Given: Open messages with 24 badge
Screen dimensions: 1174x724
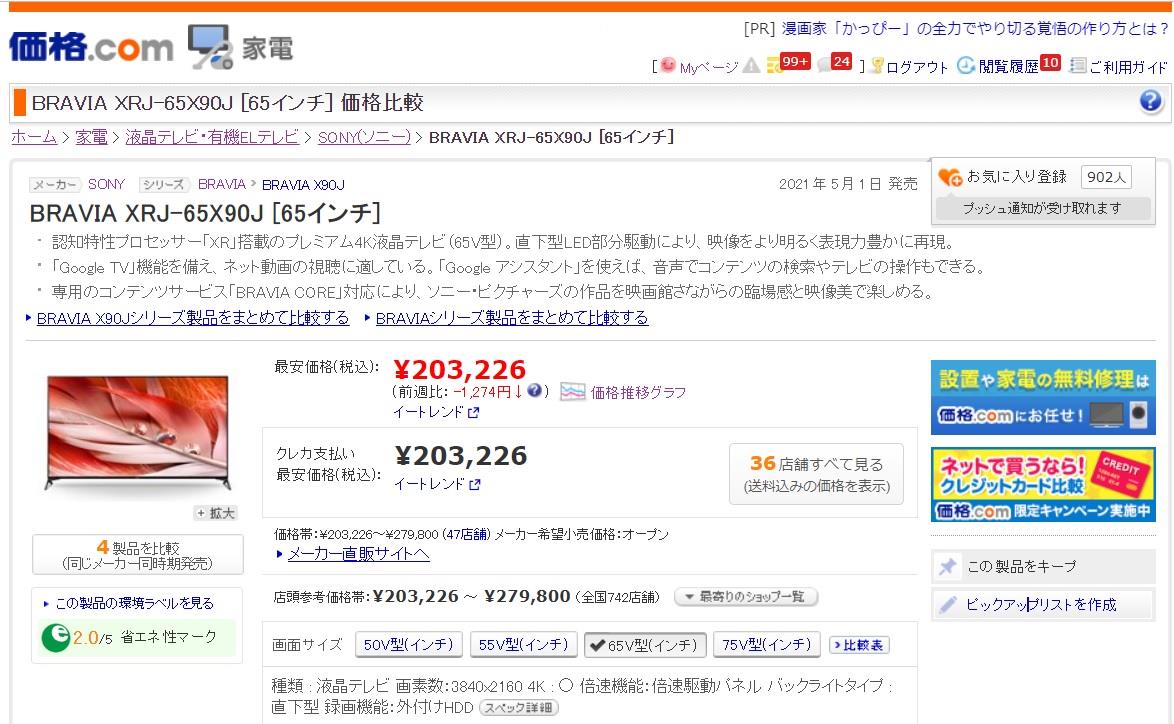Looking at the screenshot, I should (835, 64).
